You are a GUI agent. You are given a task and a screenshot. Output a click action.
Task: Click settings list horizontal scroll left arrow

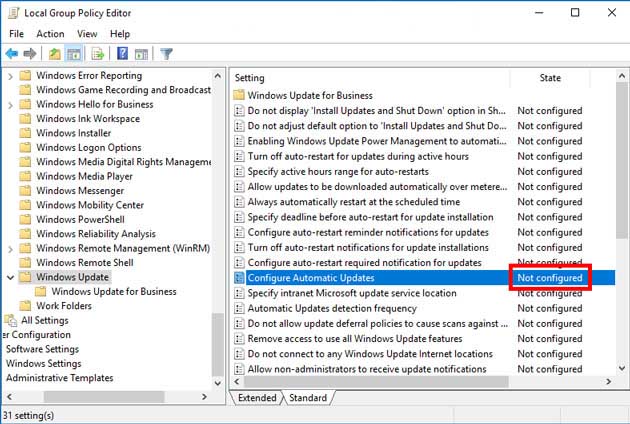[x=237, y=381]
